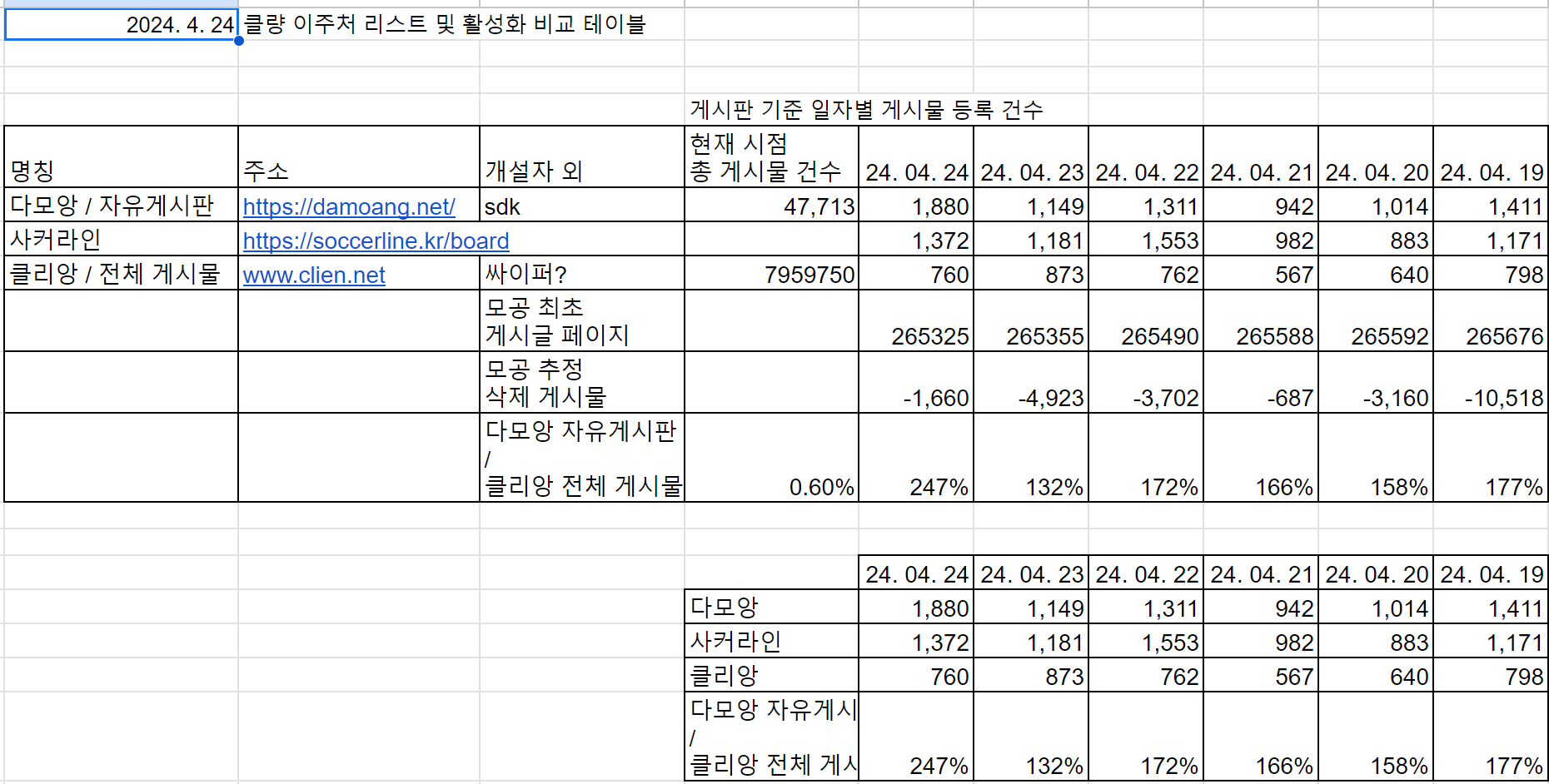The height and width of the screenshot is (784, 1549).
Task: Select the 265325 cell
Action: point(916,321)
